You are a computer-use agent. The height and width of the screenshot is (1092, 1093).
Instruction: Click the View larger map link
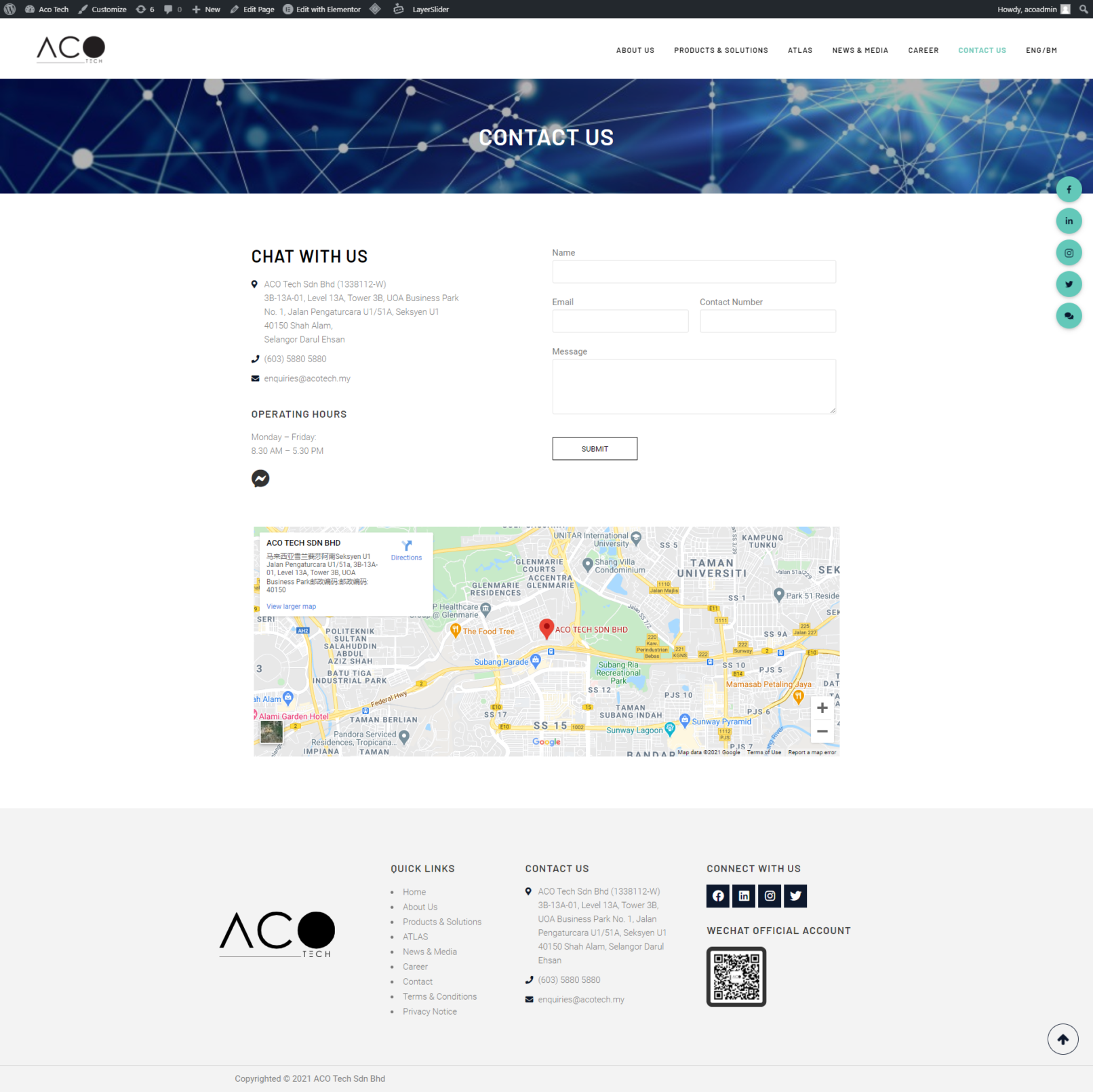coord(291,607)
